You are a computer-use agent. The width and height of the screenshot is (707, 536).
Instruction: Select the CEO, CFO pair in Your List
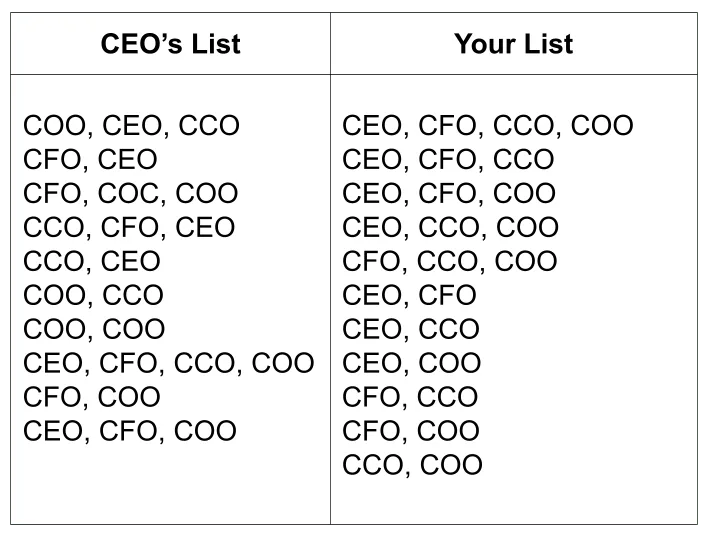(x=409, y=295)
